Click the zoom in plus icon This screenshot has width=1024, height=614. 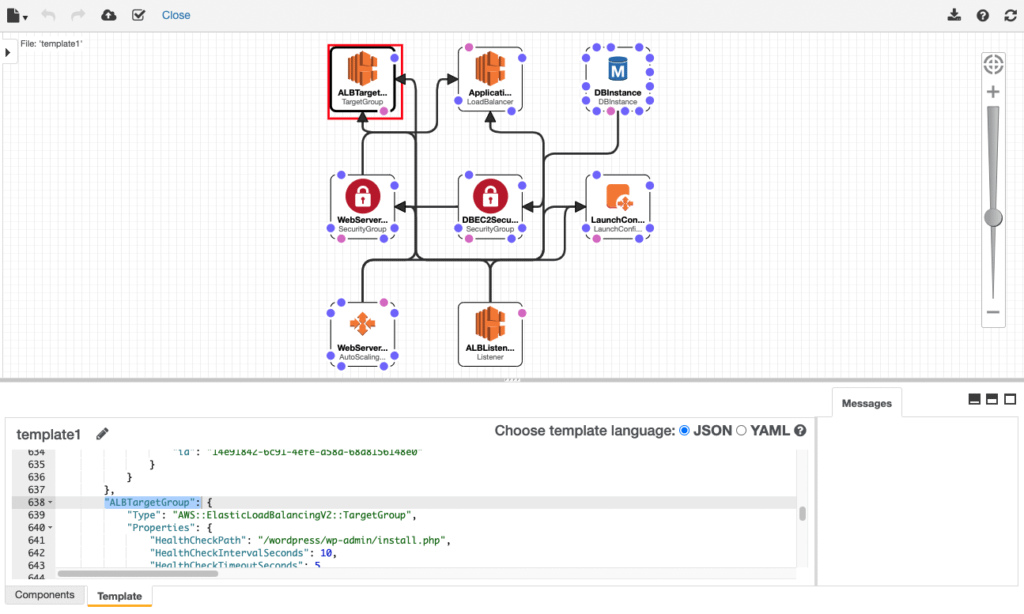(x=993, y=91)
